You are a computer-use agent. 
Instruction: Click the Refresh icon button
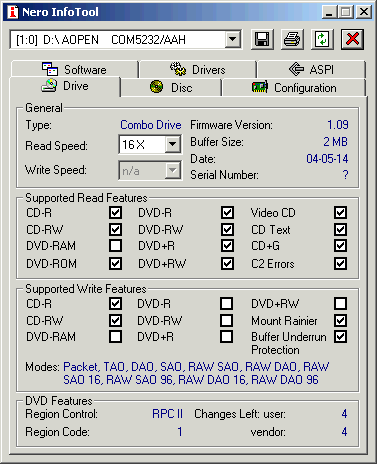pyautogui.click(x=322, y=39)
